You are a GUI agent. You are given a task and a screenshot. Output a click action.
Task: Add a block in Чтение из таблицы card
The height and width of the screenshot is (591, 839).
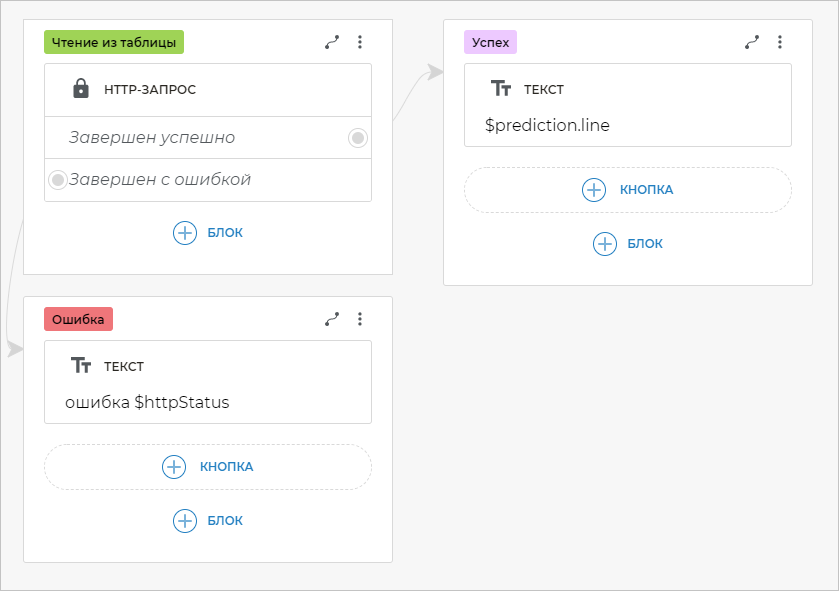coord(208,233)
